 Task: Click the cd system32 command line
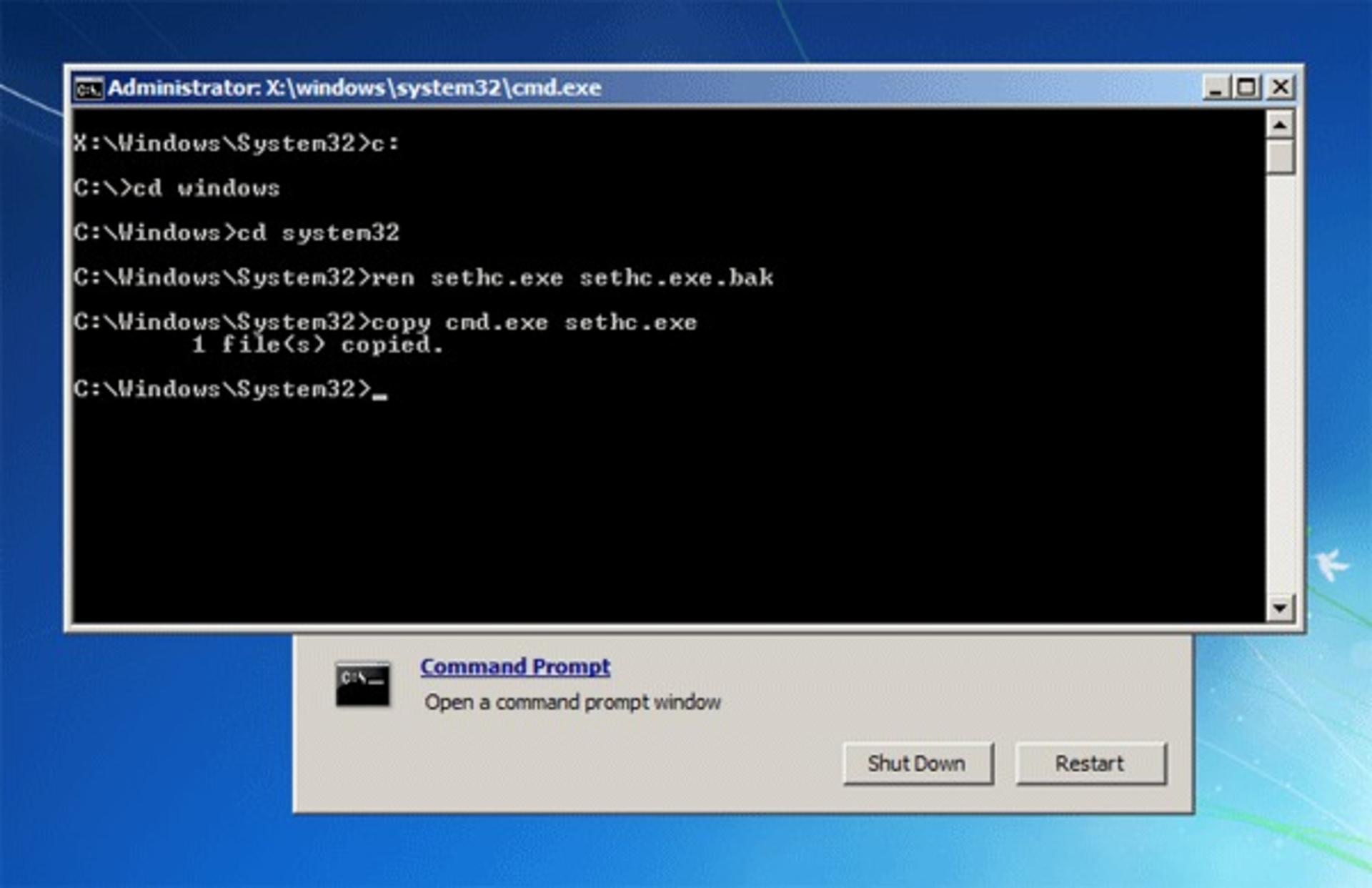[237, 233]
